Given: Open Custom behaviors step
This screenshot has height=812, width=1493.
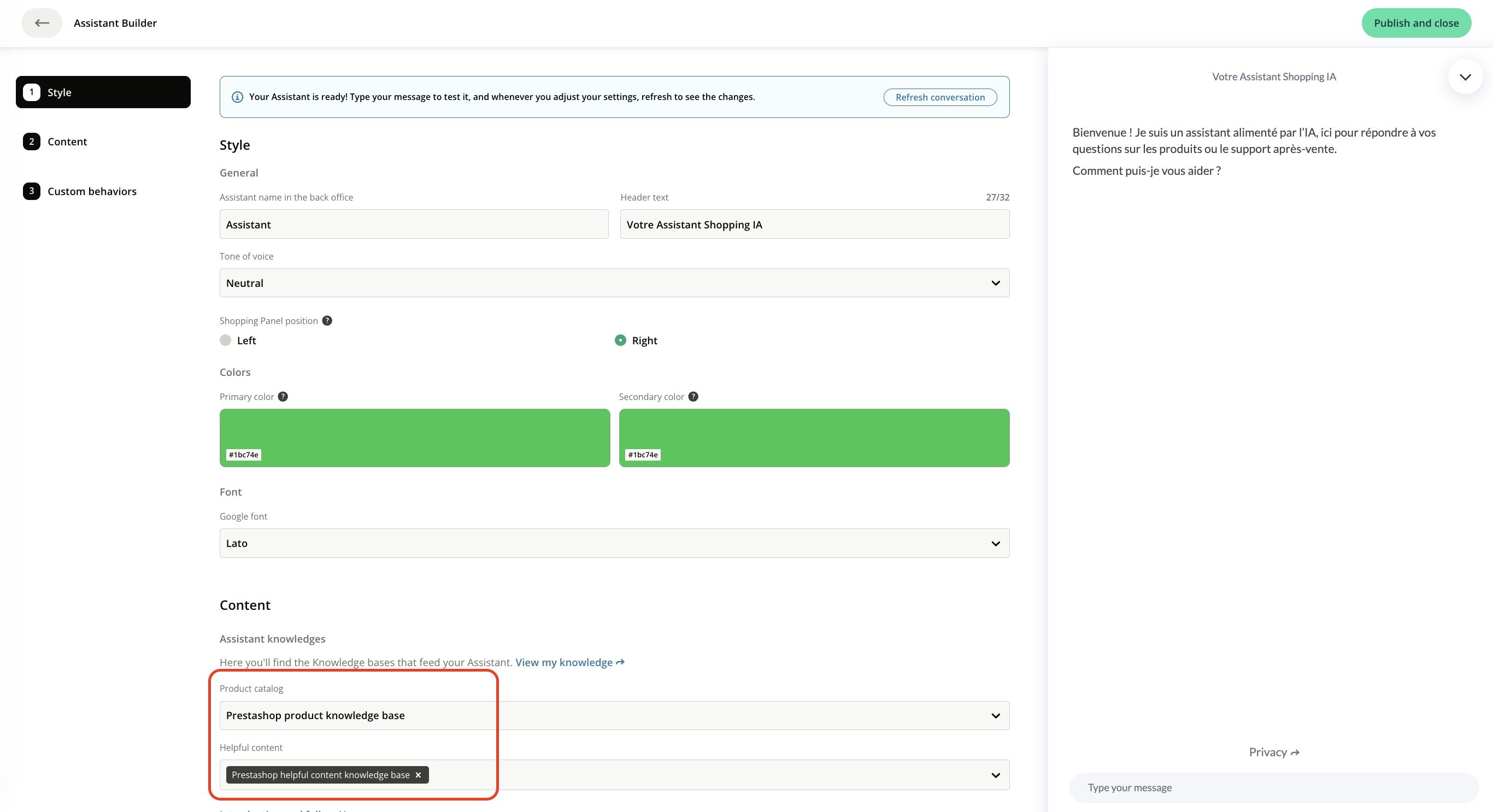Looking at the screenshot, I should [x=92, y=191].
